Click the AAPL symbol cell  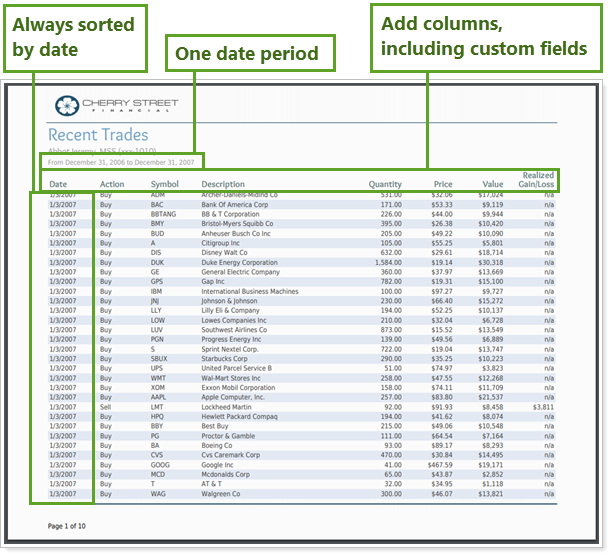pyautogui.click(x=160, y=397)
